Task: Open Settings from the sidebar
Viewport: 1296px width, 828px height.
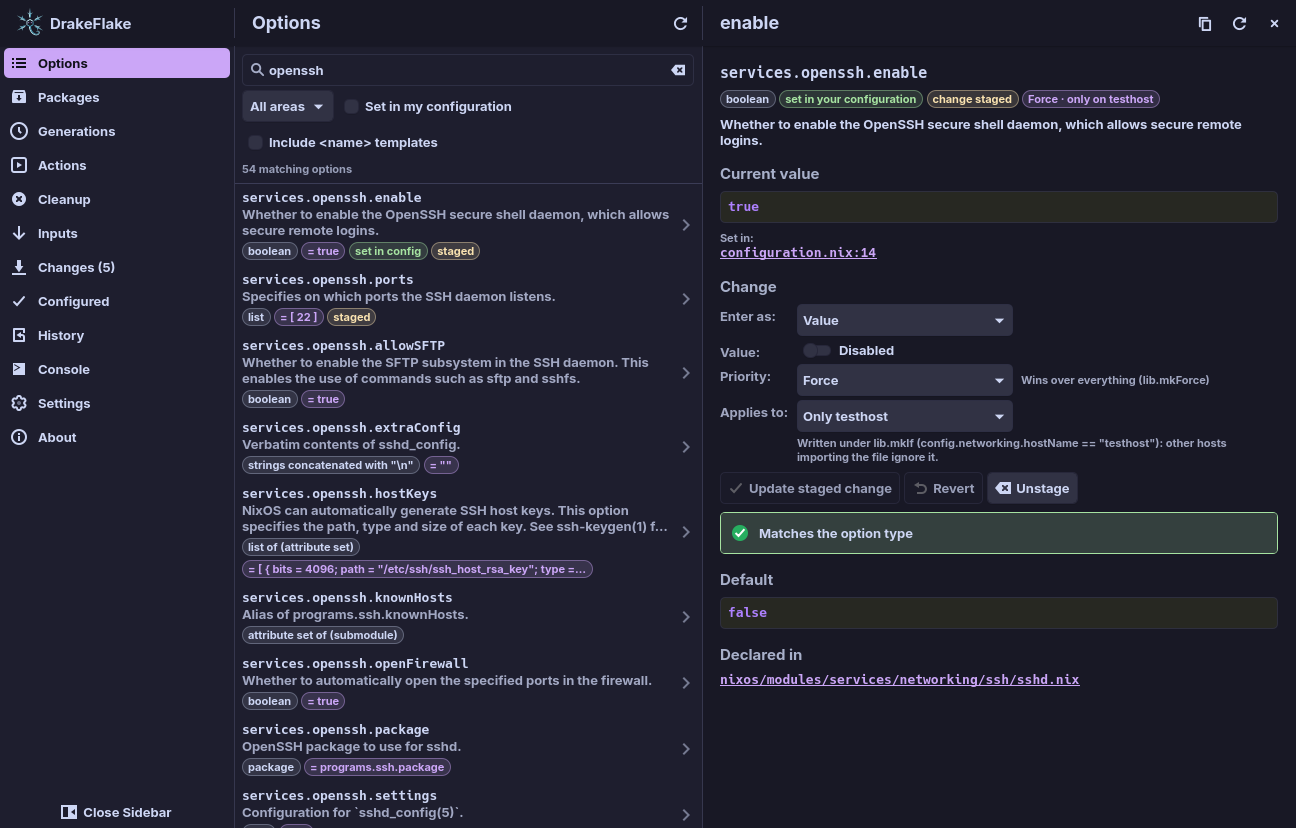Action: (117, 403)
